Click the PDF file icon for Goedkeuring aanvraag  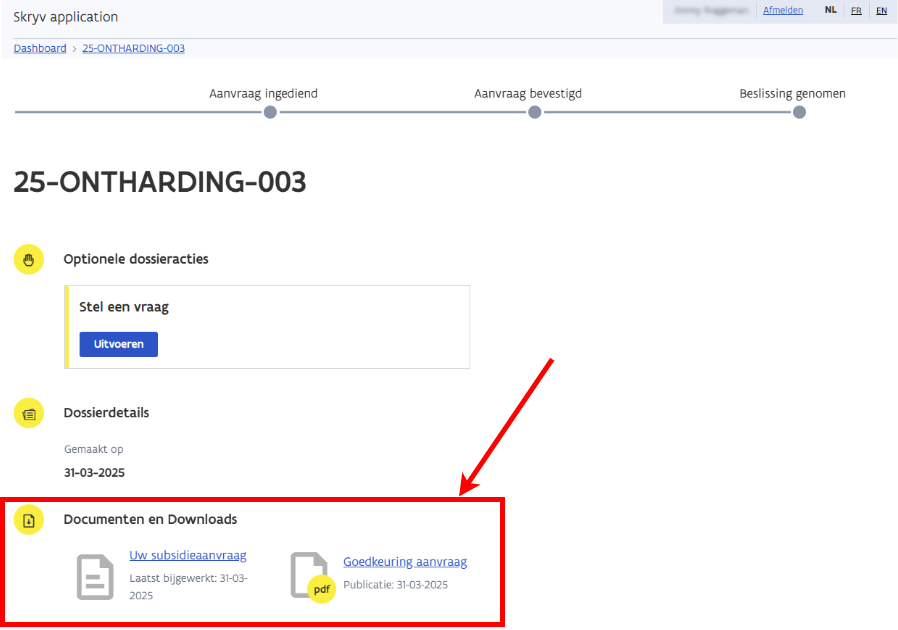pos(311,576)
